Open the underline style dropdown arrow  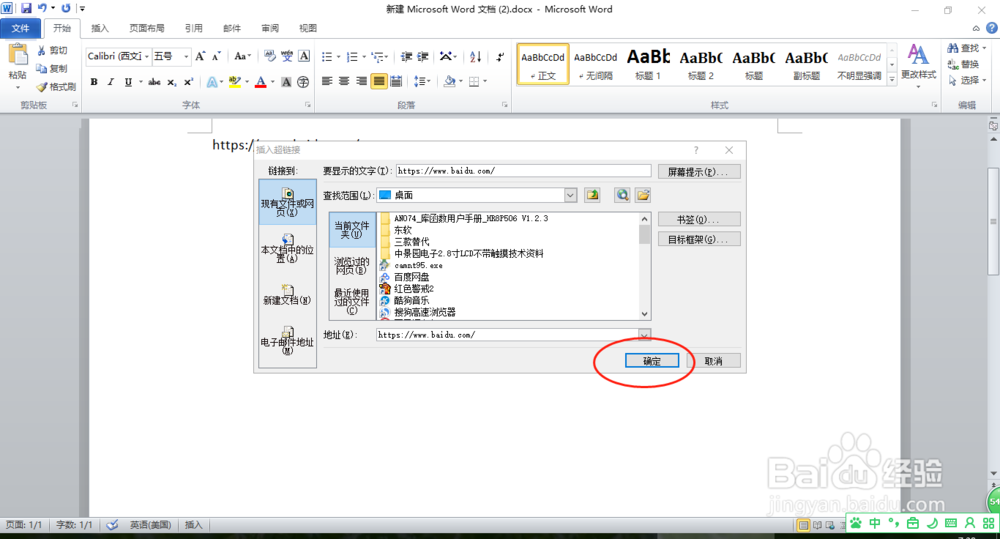pos(140,82)
